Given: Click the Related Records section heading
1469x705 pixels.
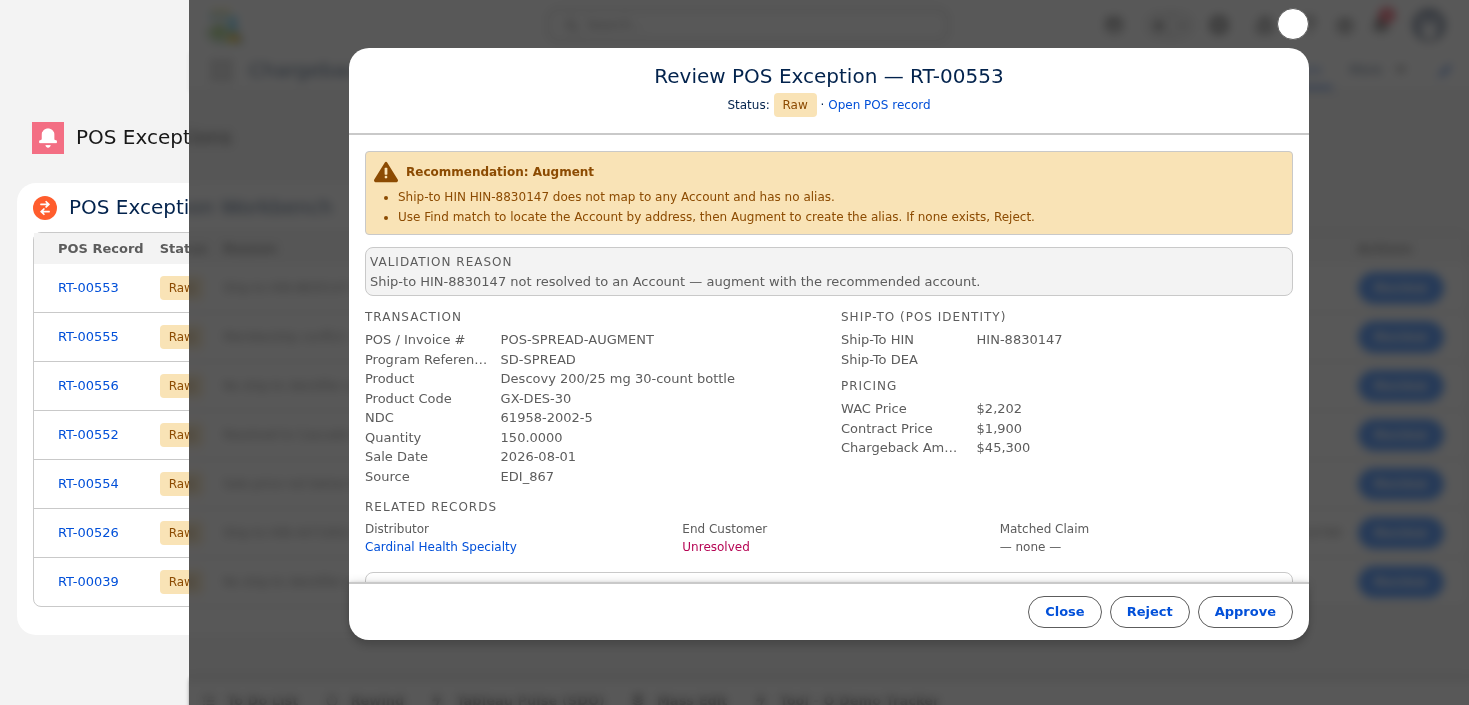Looking at the screenshot, I should 431,507.
